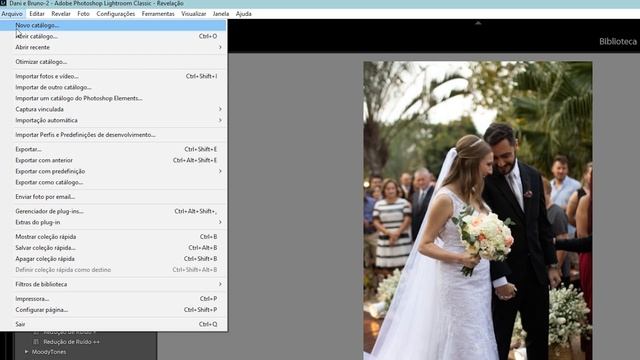This screenshot has height=360, width=640.
Task: Select Importar um catálogo do Photoshop Elements...
Action: [x=113, y=98]
